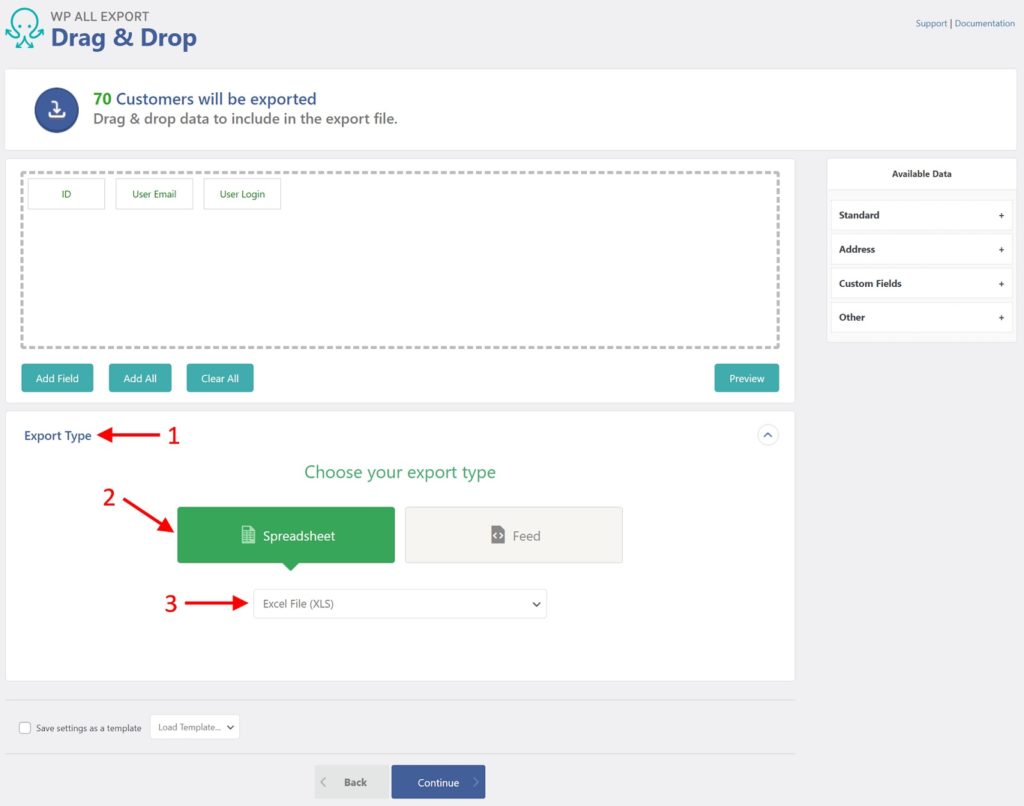Collapse the Export Type section with the chevron
Screen dimensions: 1024x806
click(x=768, y=434)
